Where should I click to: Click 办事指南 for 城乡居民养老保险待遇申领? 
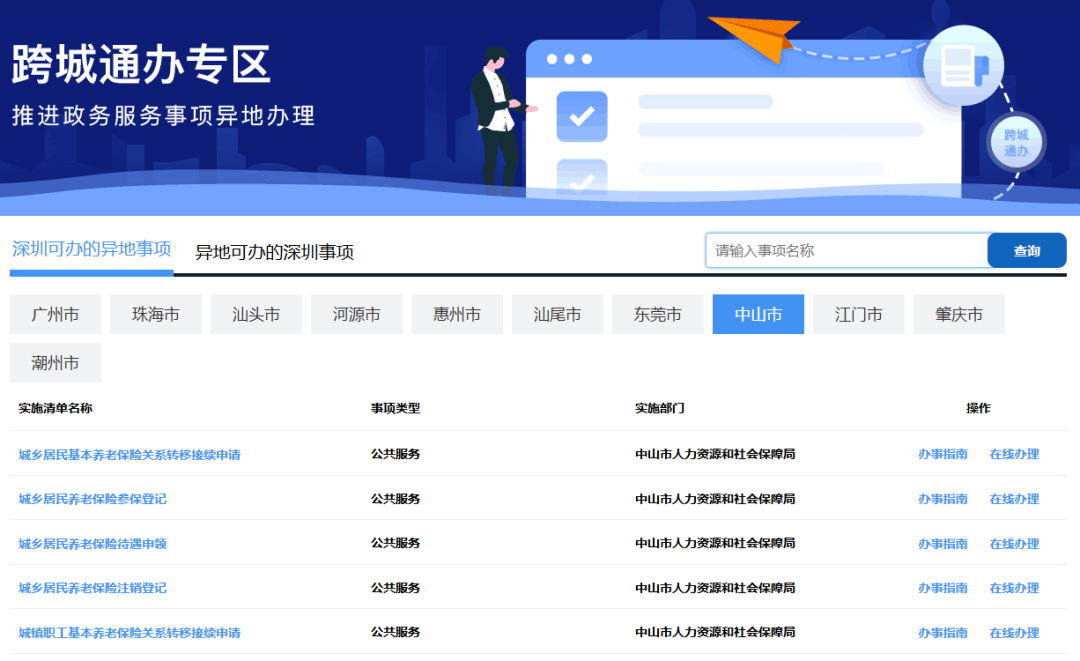(944, 543)
